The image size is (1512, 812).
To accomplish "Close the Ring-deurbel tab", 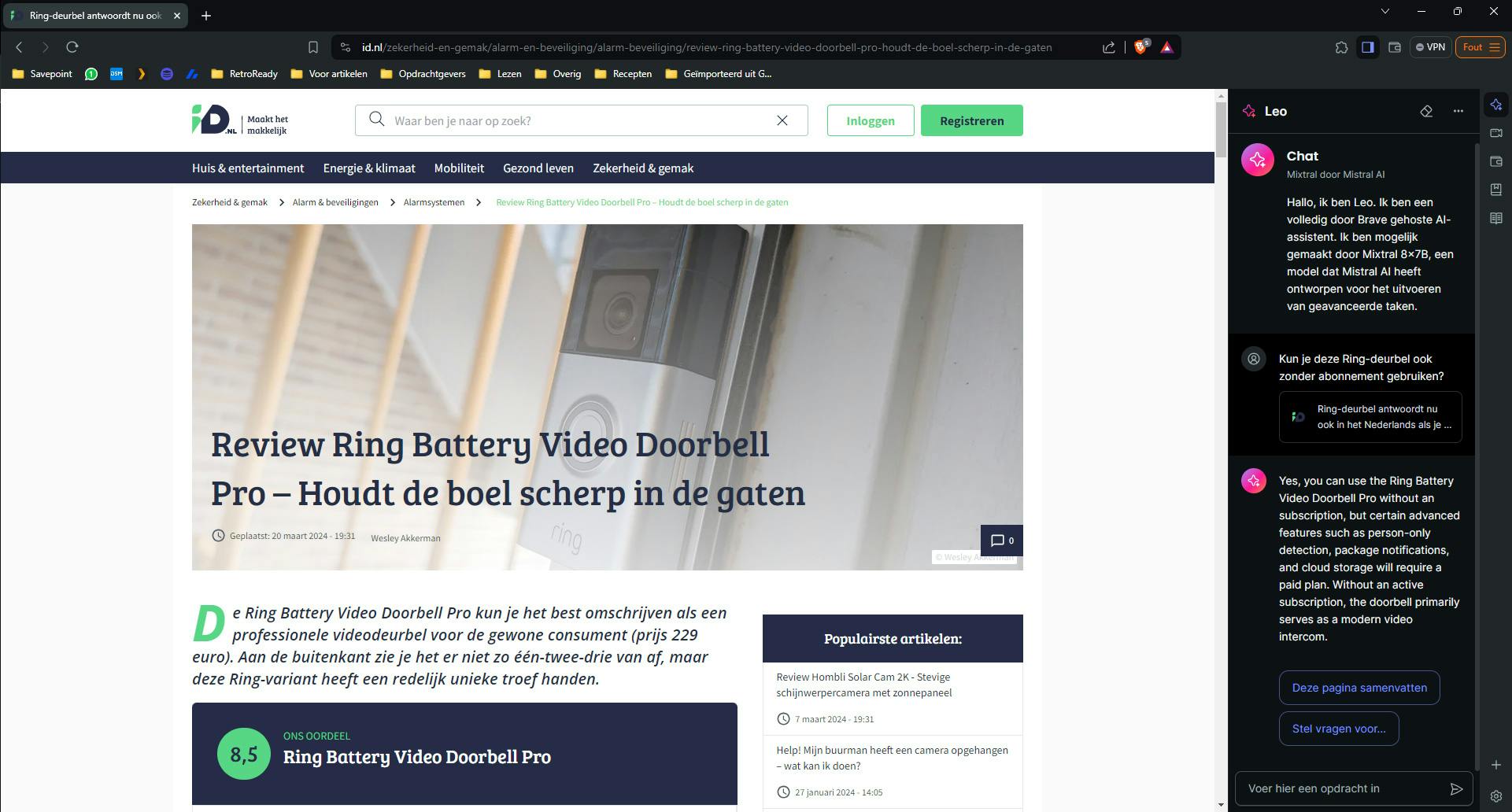I will 177,16.
